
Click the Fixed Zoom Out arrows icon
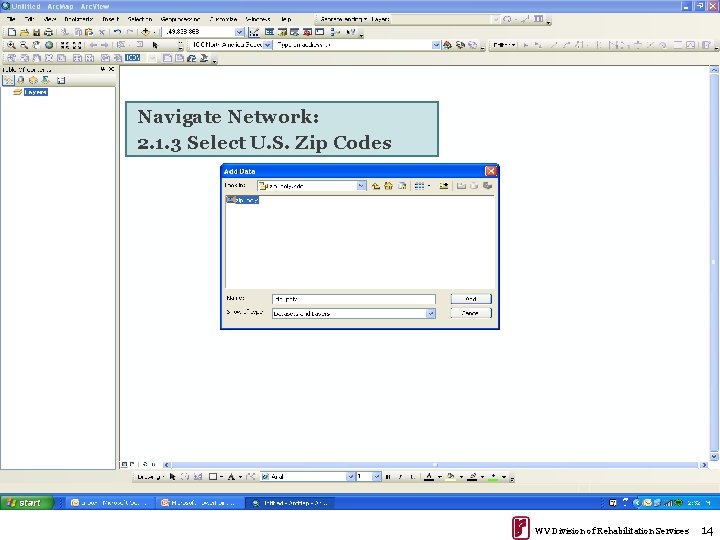tap(77, 45)
